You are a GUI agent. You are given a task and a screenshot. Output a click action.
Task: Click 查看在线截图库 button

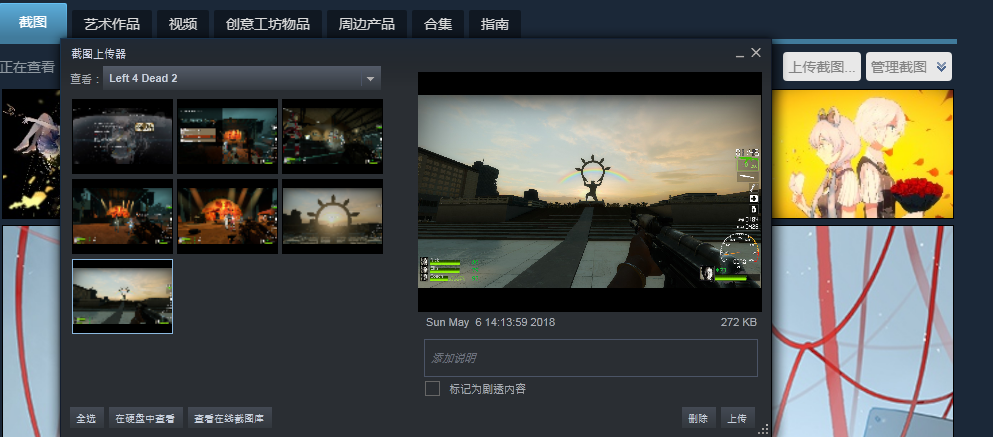click(230, 418)
